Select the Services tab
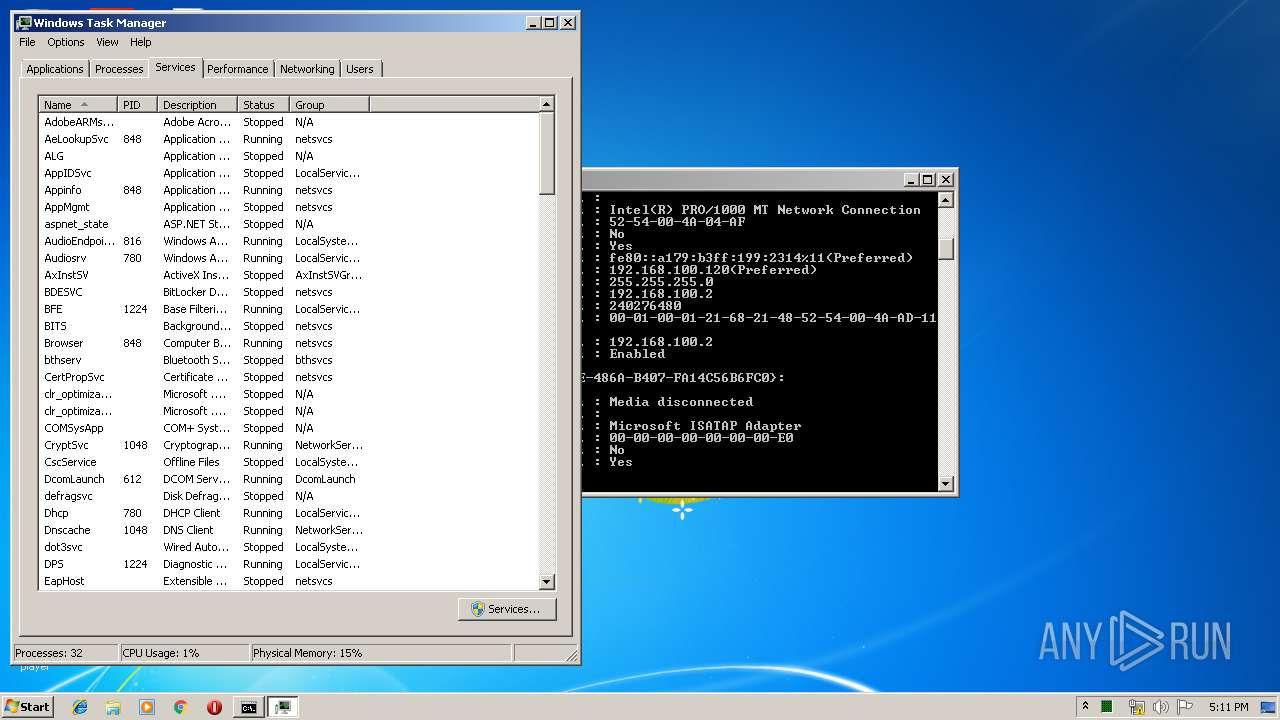The image size is (1280, 720). click(175, 67)
